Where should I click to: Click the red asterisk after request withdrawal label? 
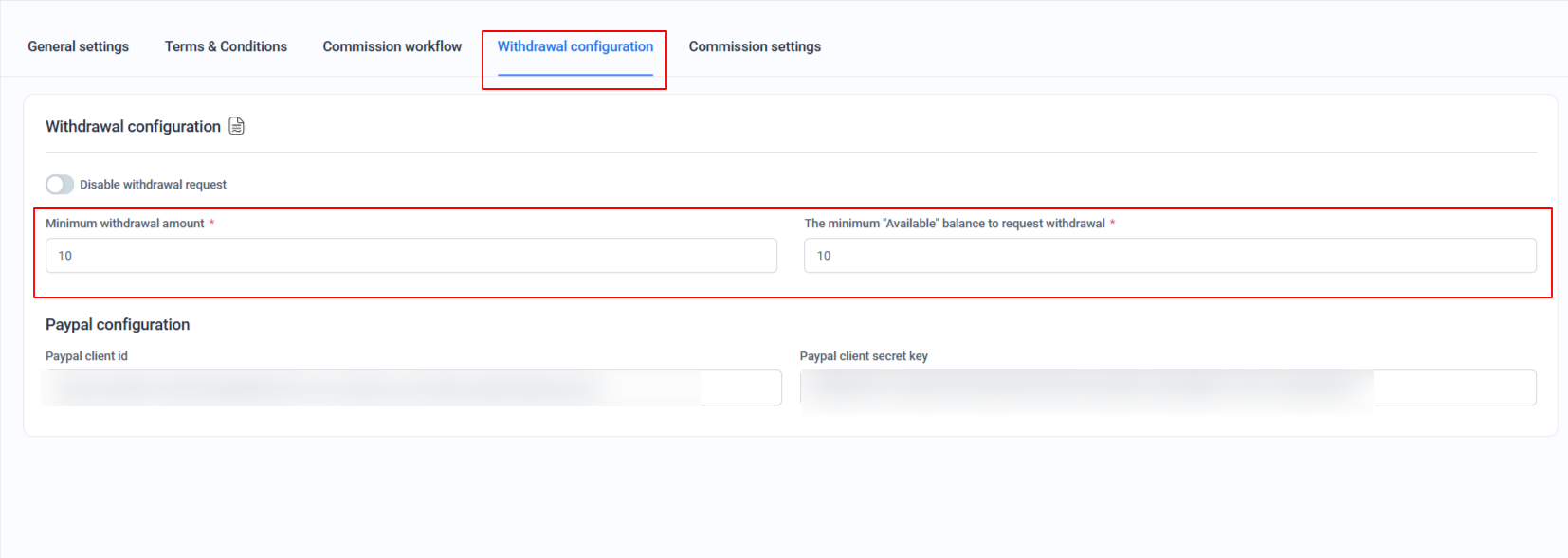[1112, 224]
